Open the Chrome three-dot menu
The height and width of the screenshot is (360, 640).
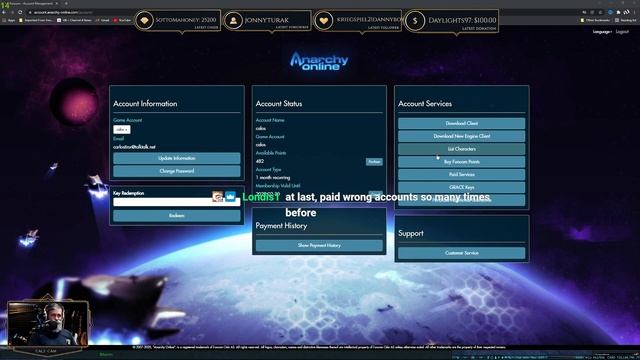pos(636,12)
